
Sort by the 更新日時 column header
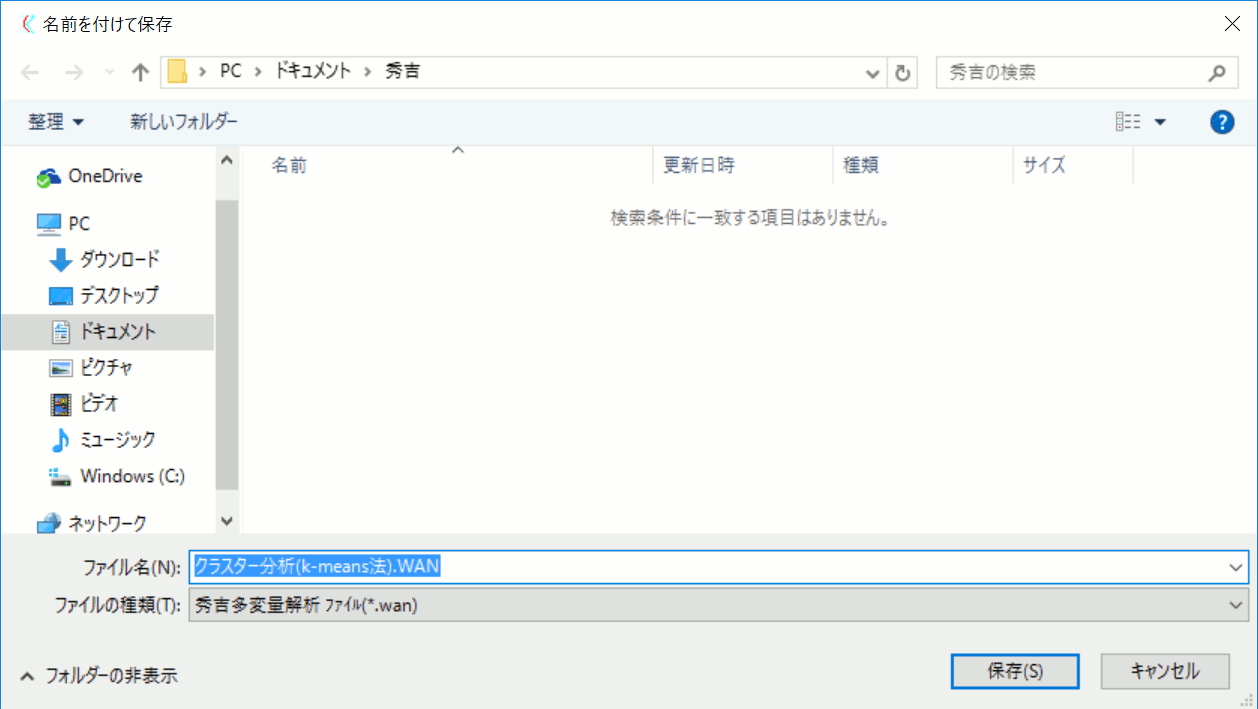(699, 166)
